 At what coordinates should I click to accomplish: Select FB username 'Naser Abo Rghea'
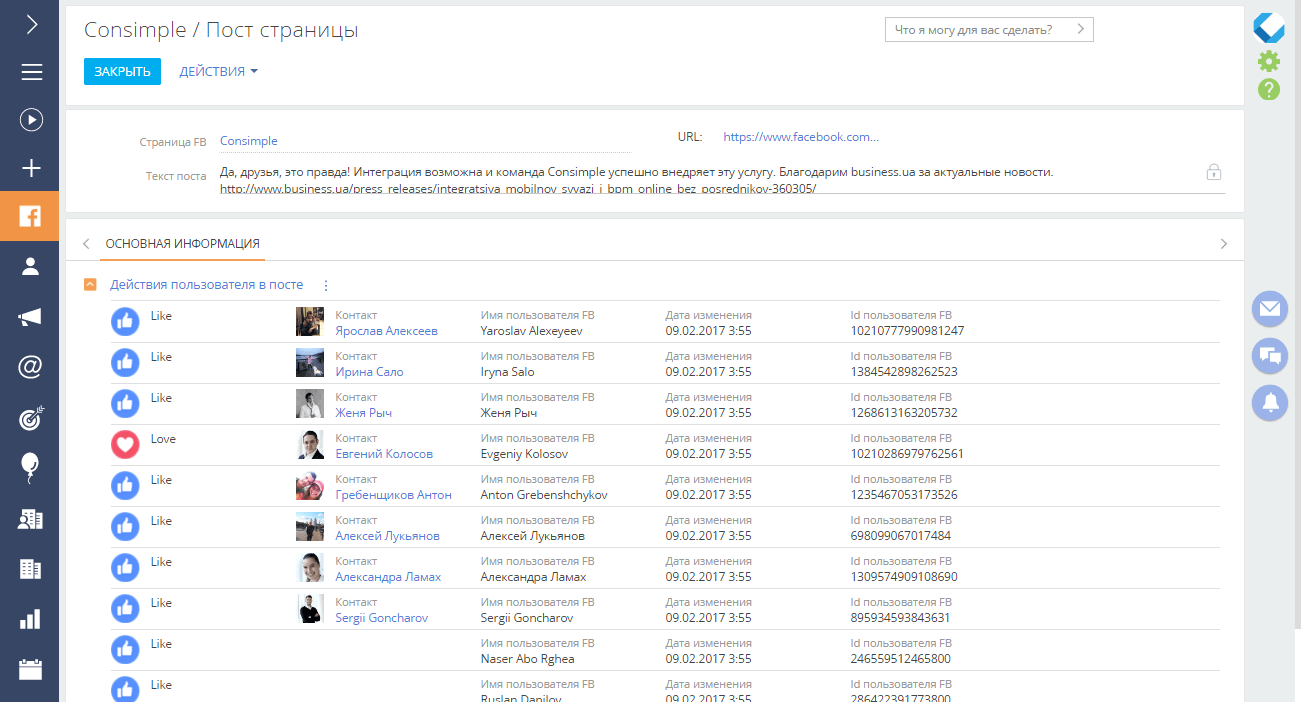click(x=528, y=659)
